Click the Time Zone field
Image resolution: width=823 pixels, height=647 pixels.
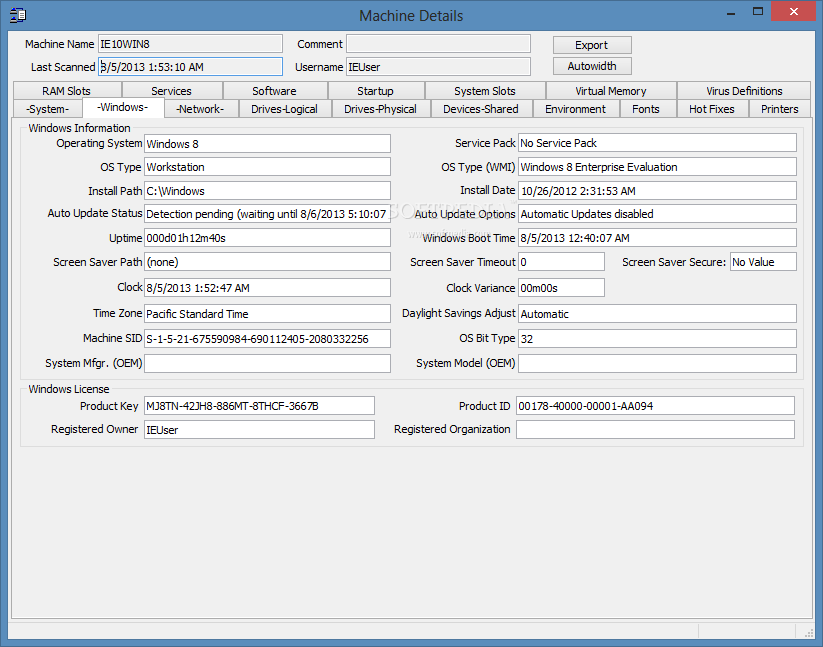point(268,313)
